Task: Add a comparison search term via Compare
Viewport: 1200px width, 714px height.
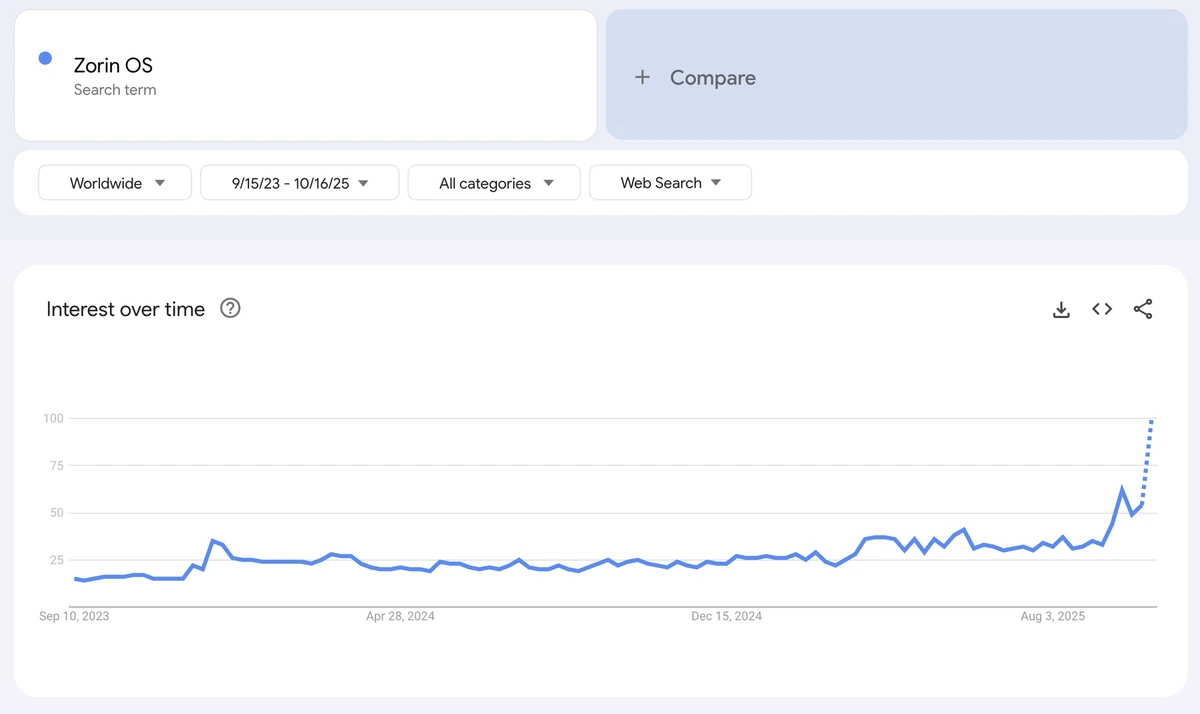Action: [x=712, y=77]
